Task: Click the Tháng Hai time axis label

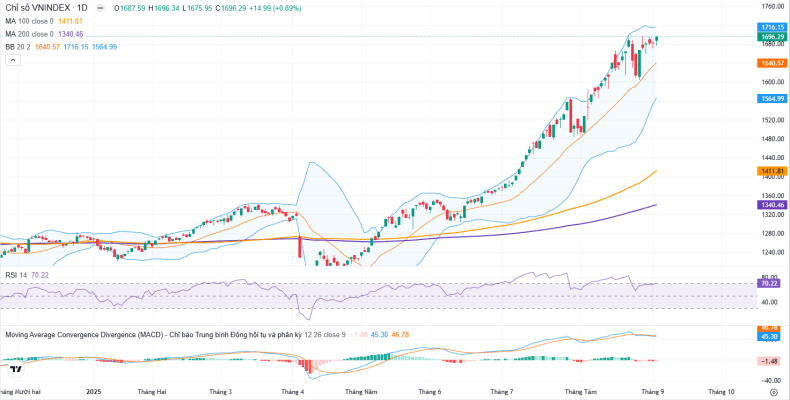Action: pyautogui.click(x=152, y=391)
